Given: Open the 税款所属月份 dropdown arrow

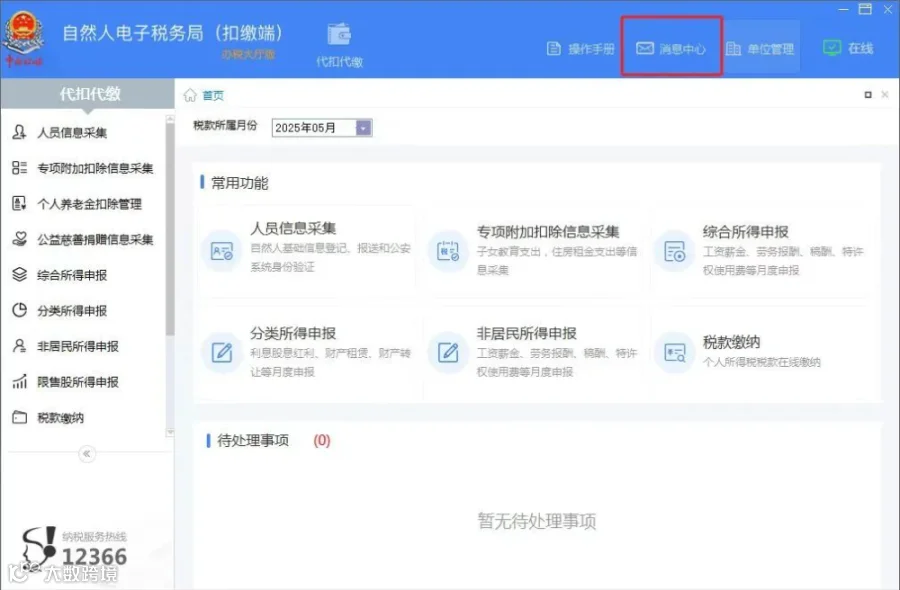Looking at the screenshot, I should click(x=363, y=127).
